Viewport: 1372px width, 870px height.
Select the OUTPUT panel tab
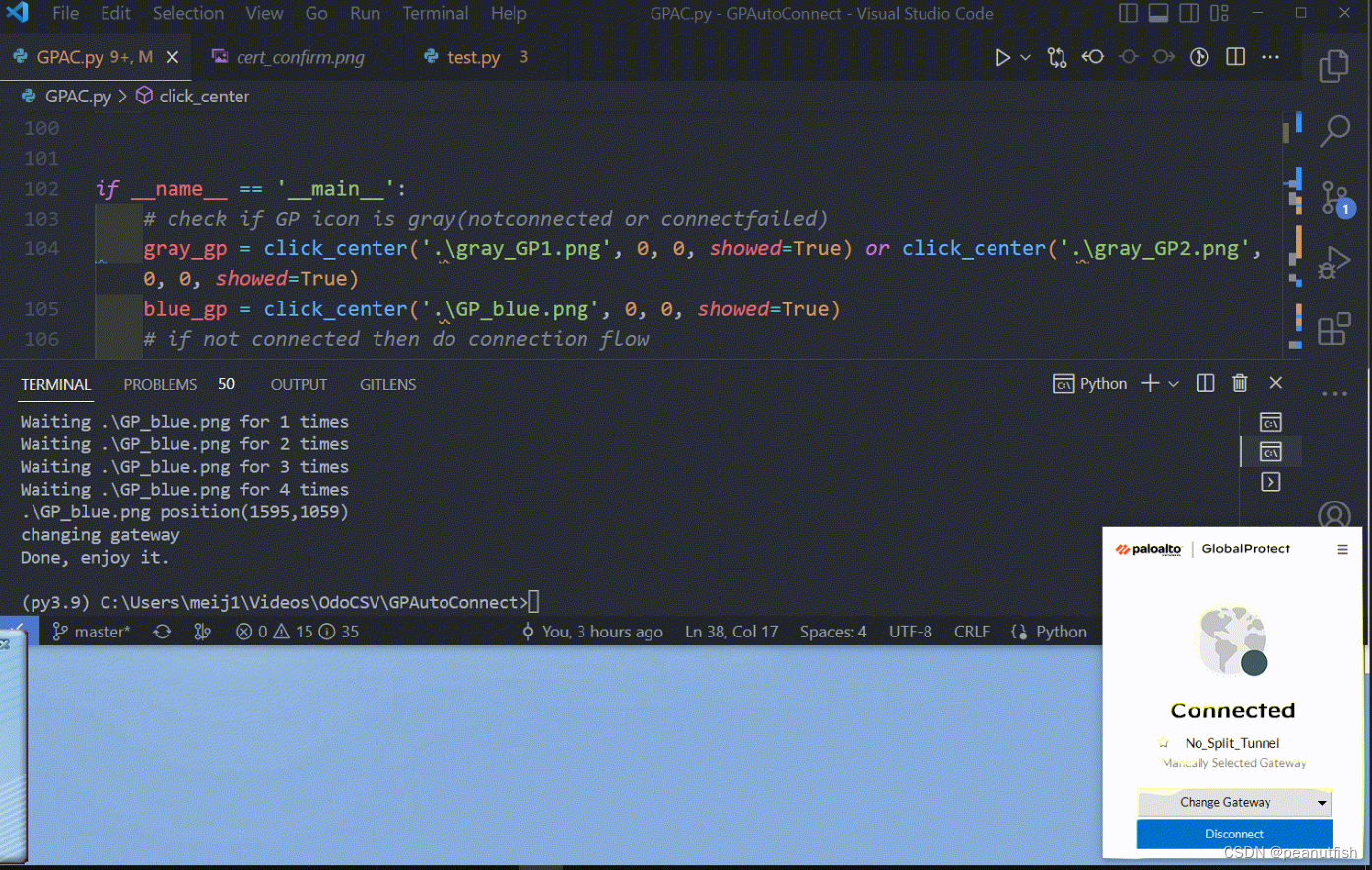click(299, 384)
